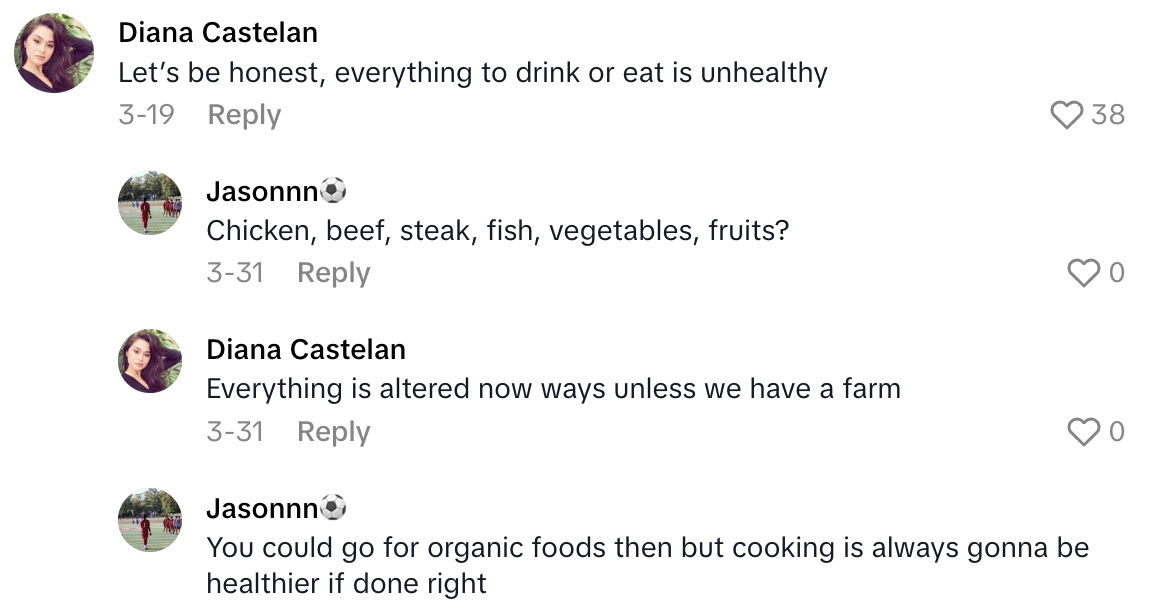Open Diana Castelan's avatar on the top comment
The height and width of the screenshot is (608, 1154).
[54, 53]
